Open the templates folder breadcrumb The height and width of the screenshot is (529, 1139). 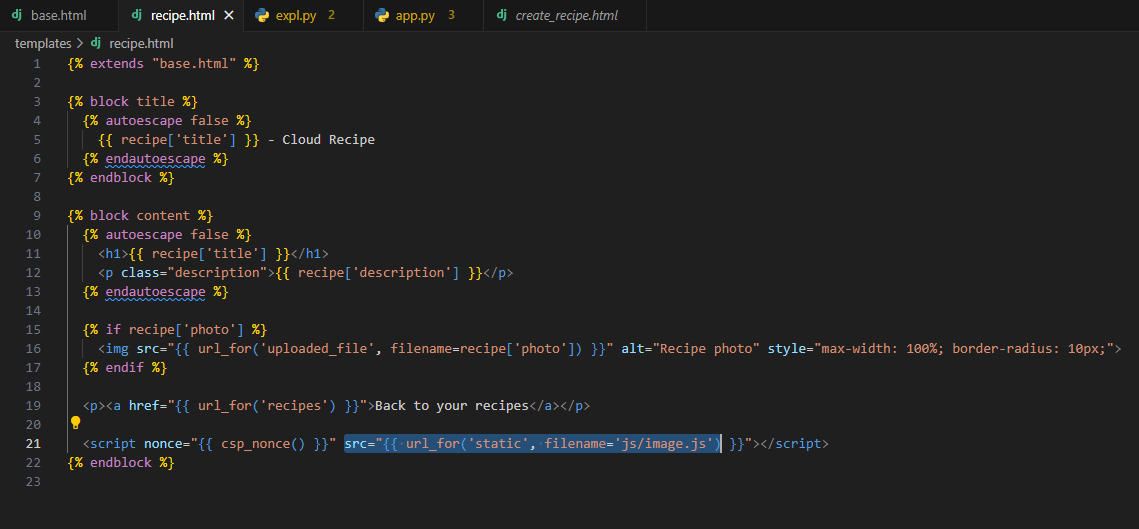(43, 43)
